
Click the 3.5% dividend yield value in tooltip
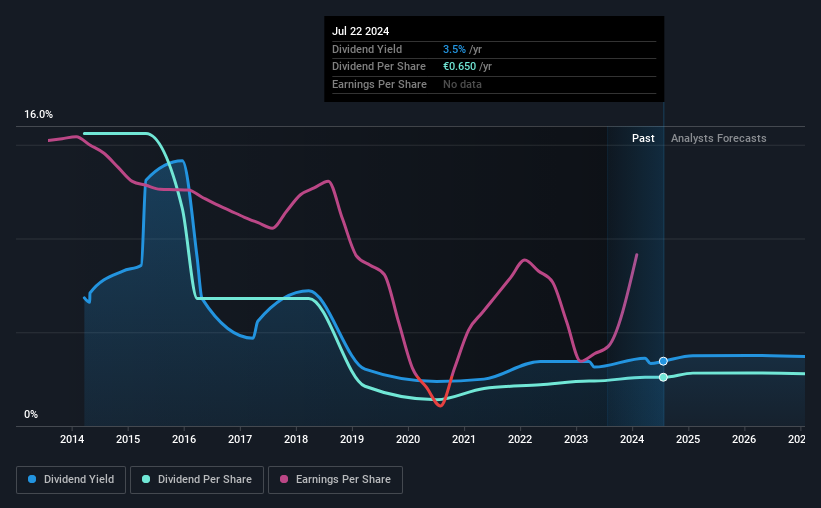point(454,49)
